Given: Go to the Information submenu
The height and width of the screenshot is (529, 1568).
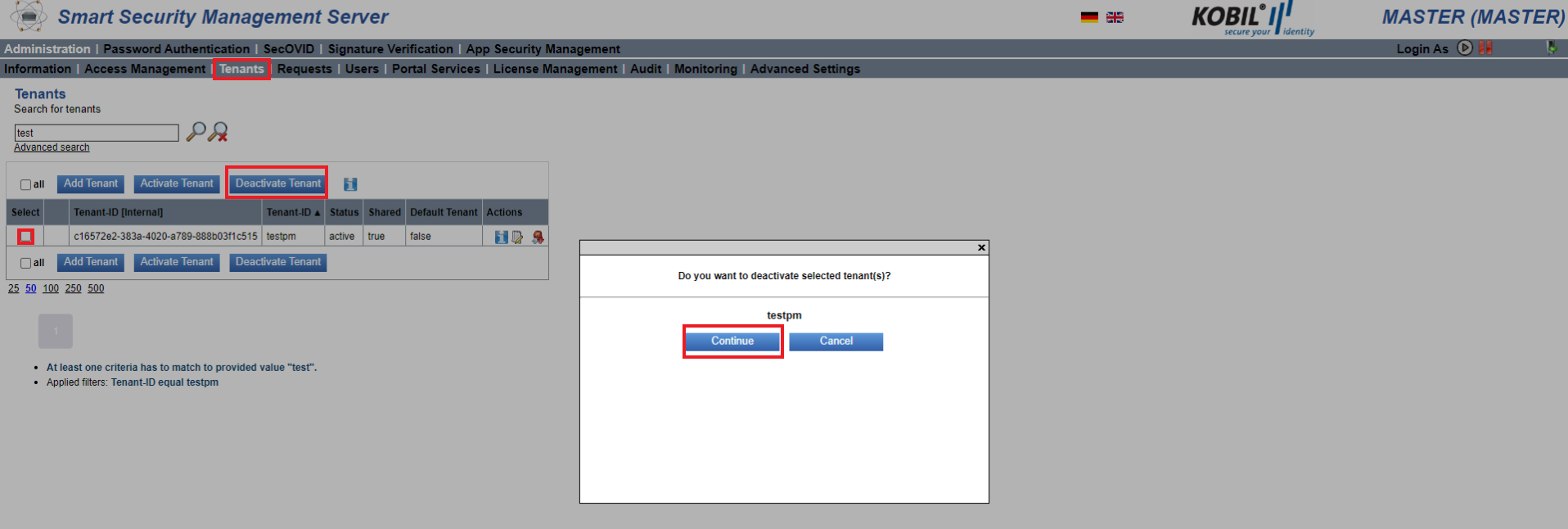Looking at the screenshot, I should pyautogui.click(x=38, y=69).
